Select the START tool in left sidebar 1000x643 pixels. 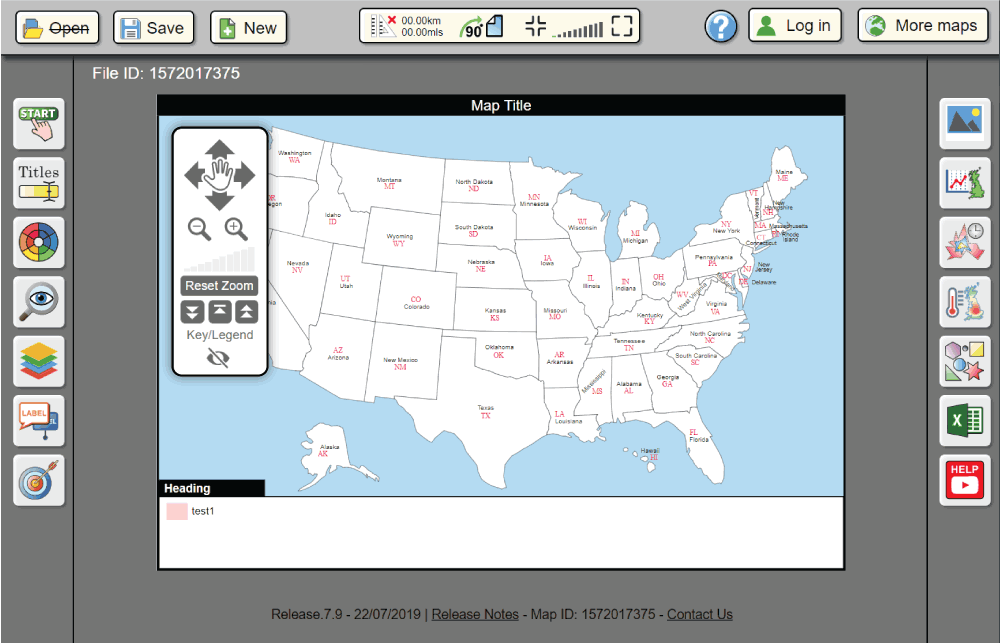[x=37, y=123]
